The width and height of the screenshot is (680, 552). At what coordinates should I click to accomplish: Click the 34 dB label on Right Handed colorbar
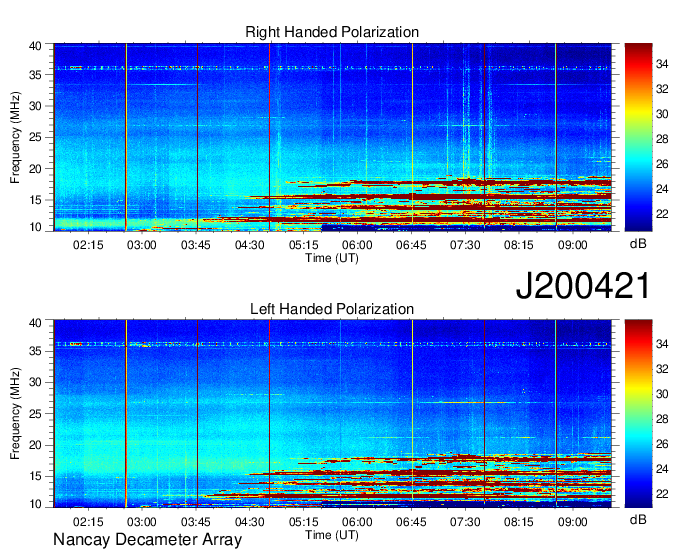[662, 65]
